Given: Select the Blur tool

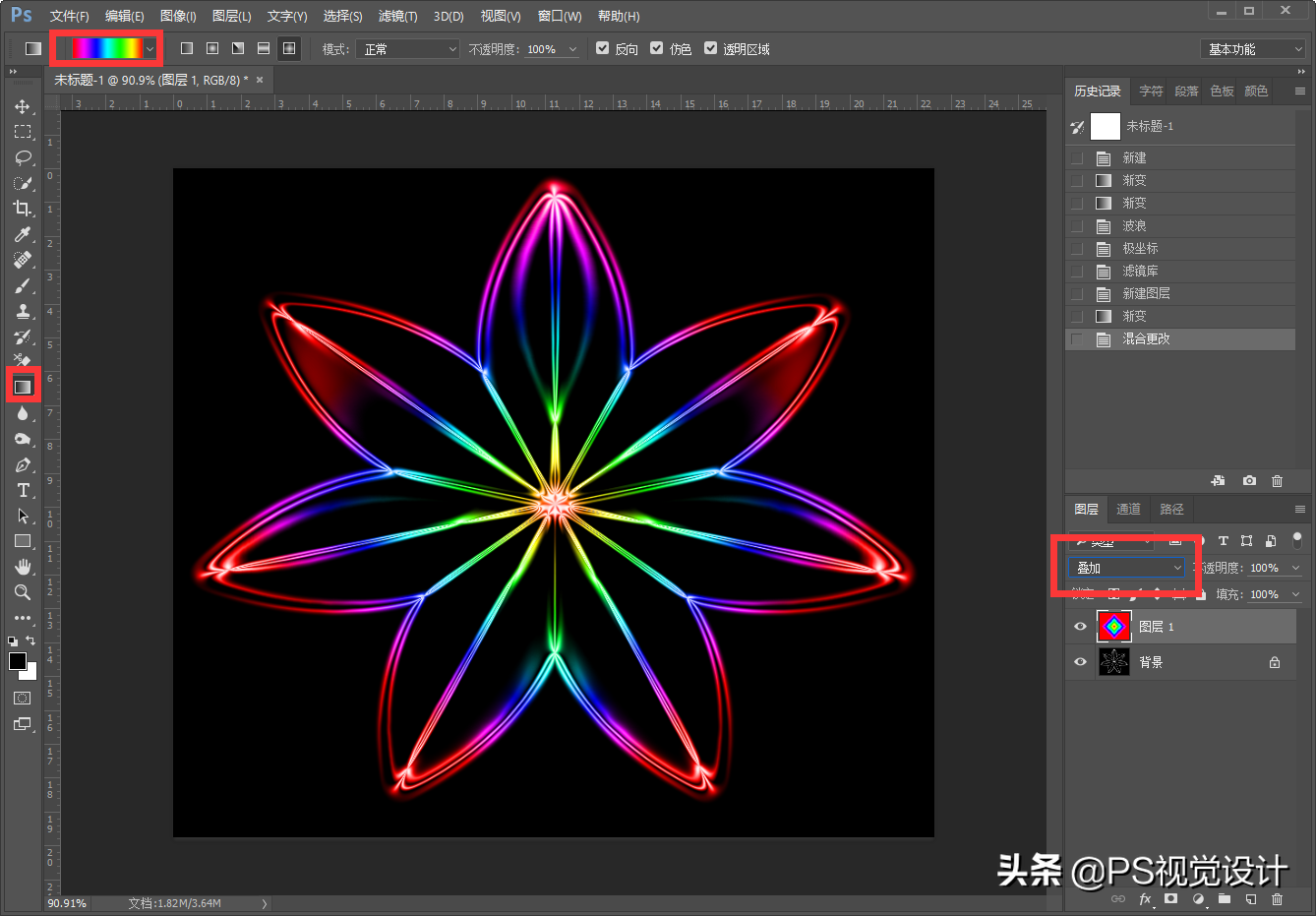Looking at the screenshot, I should point(23,413).
